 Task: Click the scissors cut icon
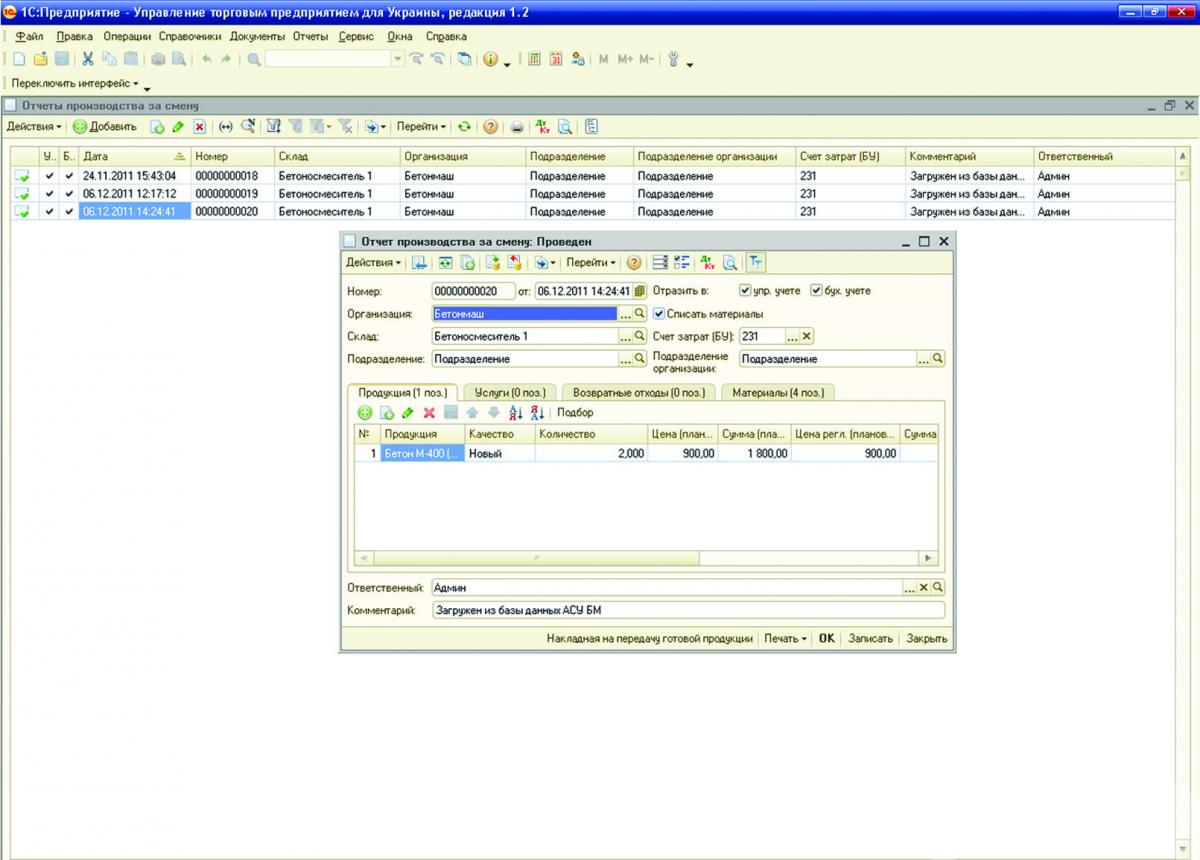pos(88,60)
